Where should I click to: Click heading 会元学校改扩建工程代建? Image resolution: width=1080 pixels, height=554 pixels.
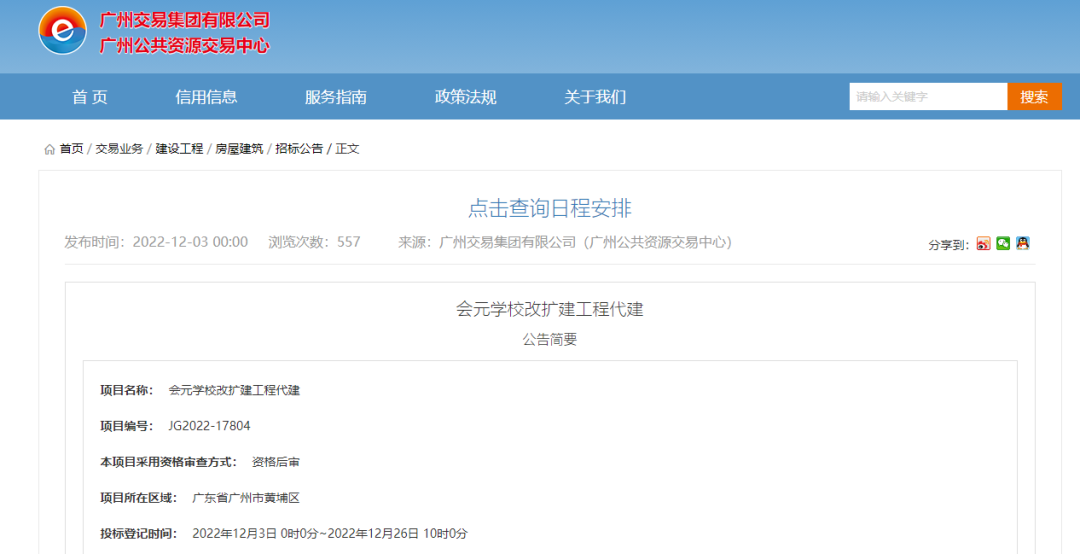pyautogui.click(x=550, y=309)
